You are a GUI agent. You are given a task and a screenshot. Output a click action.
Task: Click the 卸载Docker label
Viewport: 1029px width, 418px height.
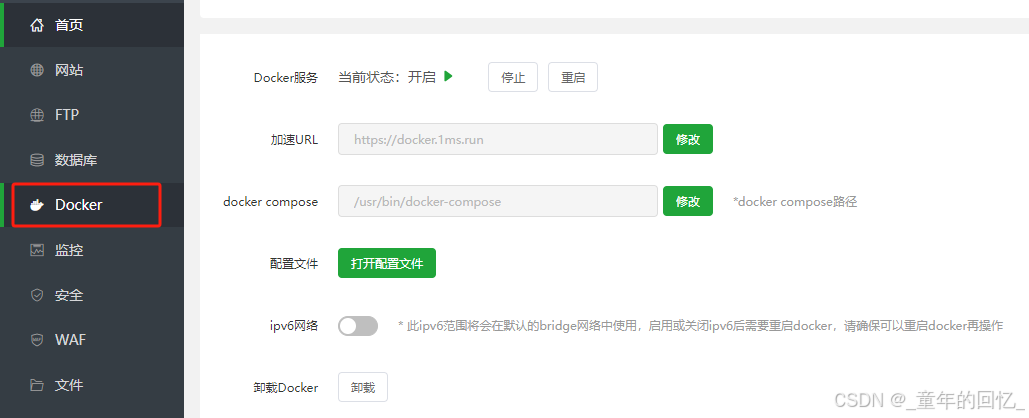[285, 388]
